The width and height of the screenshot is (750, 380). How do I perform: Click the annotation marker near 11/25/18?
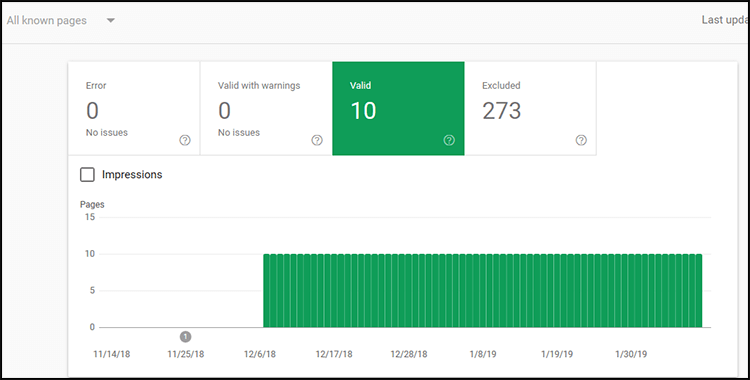click(x=185, y=336)
